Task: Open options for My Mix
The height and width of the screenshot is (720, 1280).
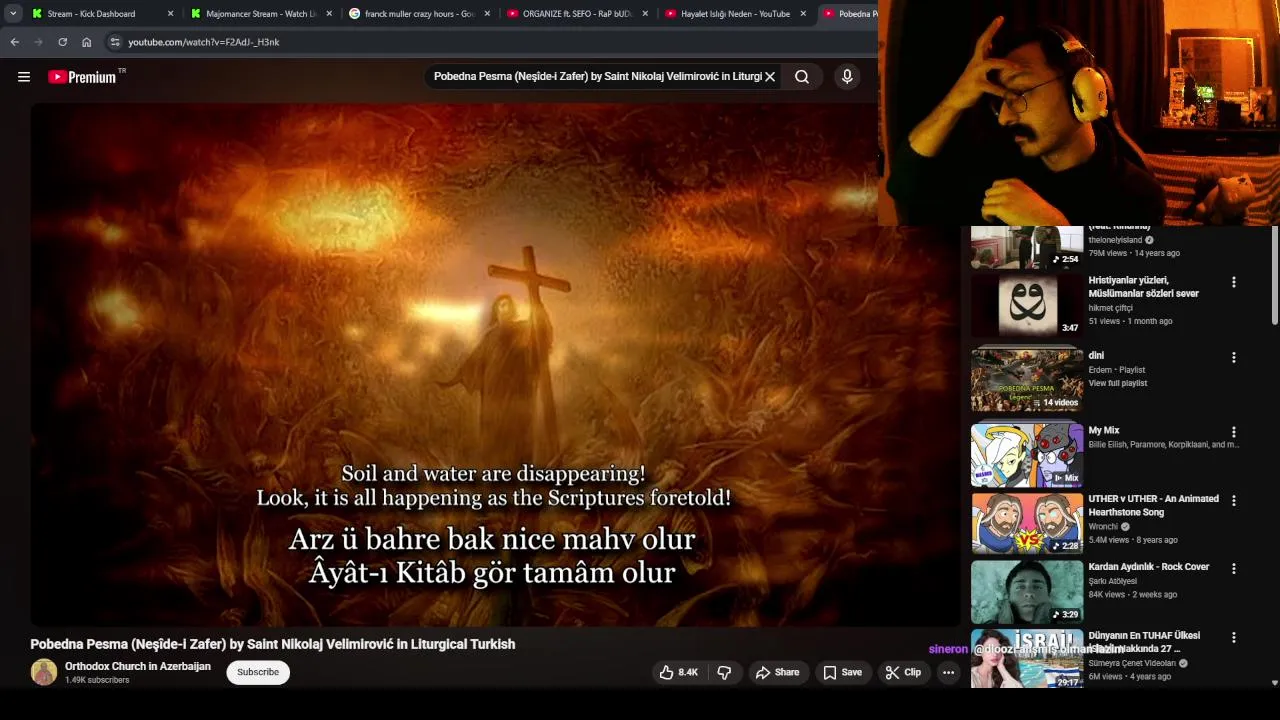Action: point(1233,432)
